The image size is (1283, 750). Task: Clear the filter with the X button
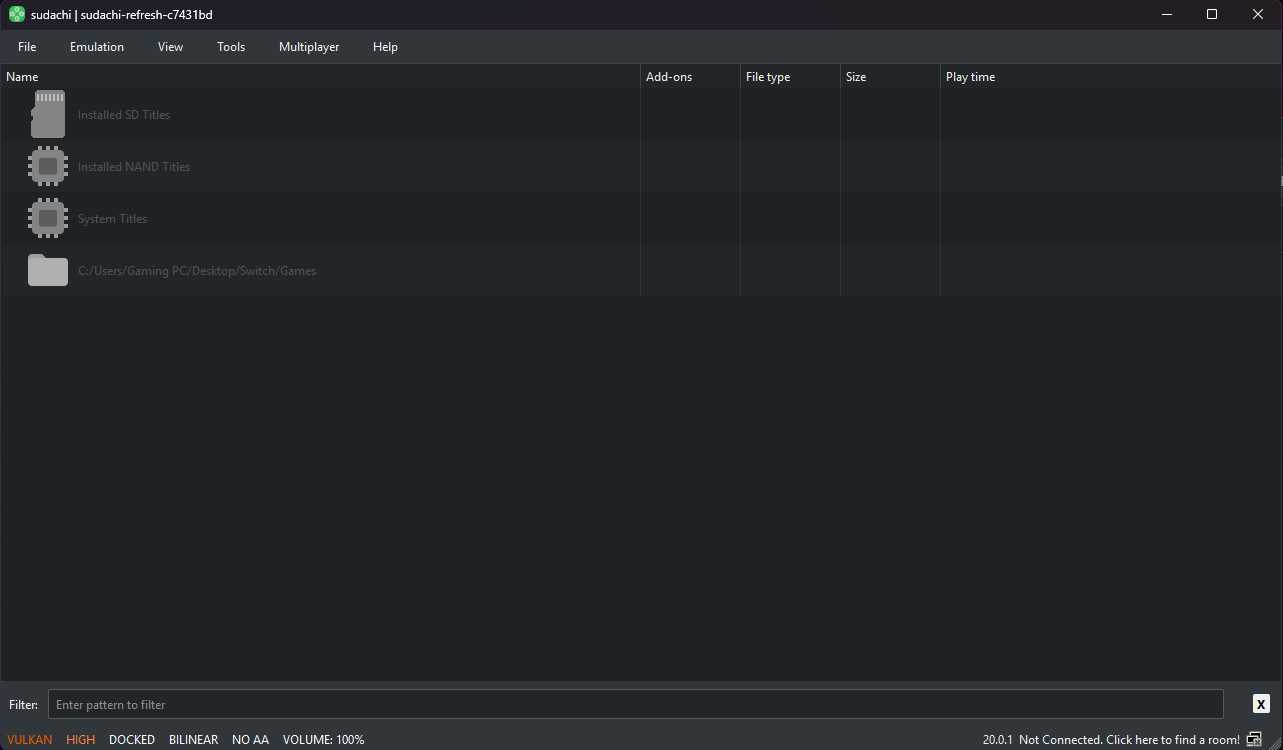click(x=1261, y=704)
